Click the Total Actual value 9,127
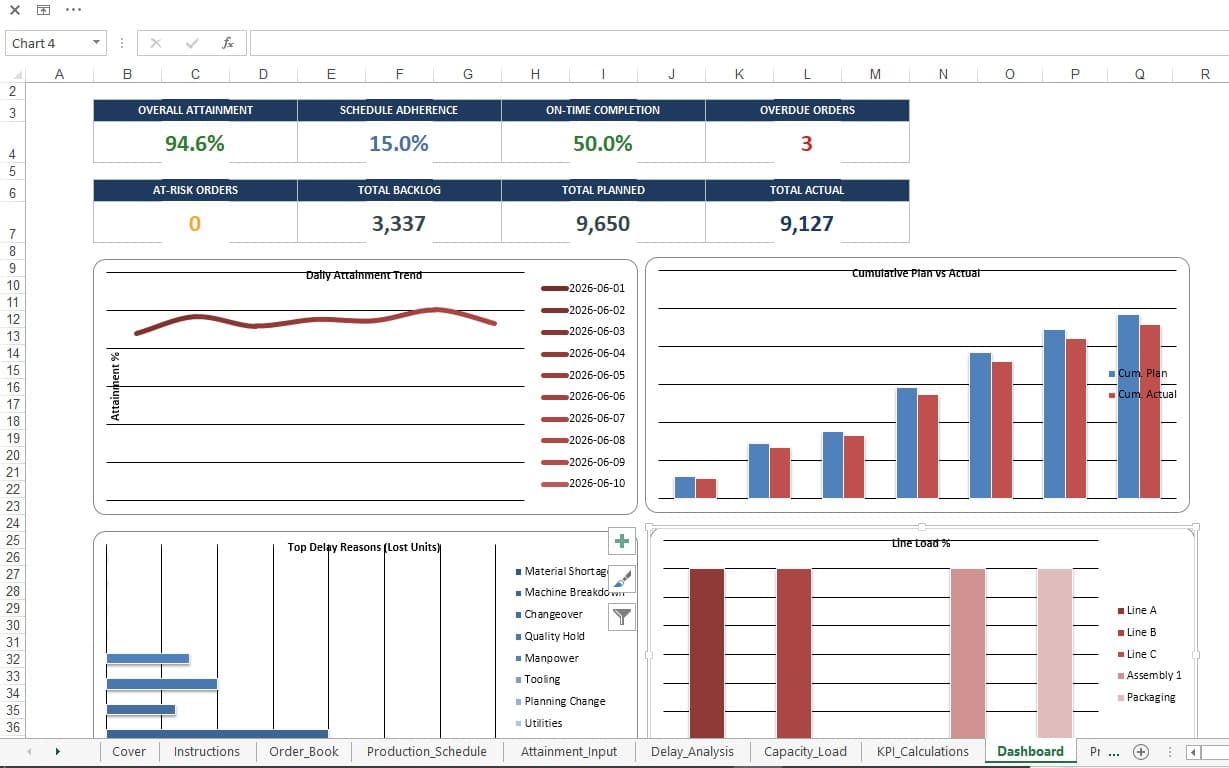This screenshot has height=768, width=1229. click(807, 223)
